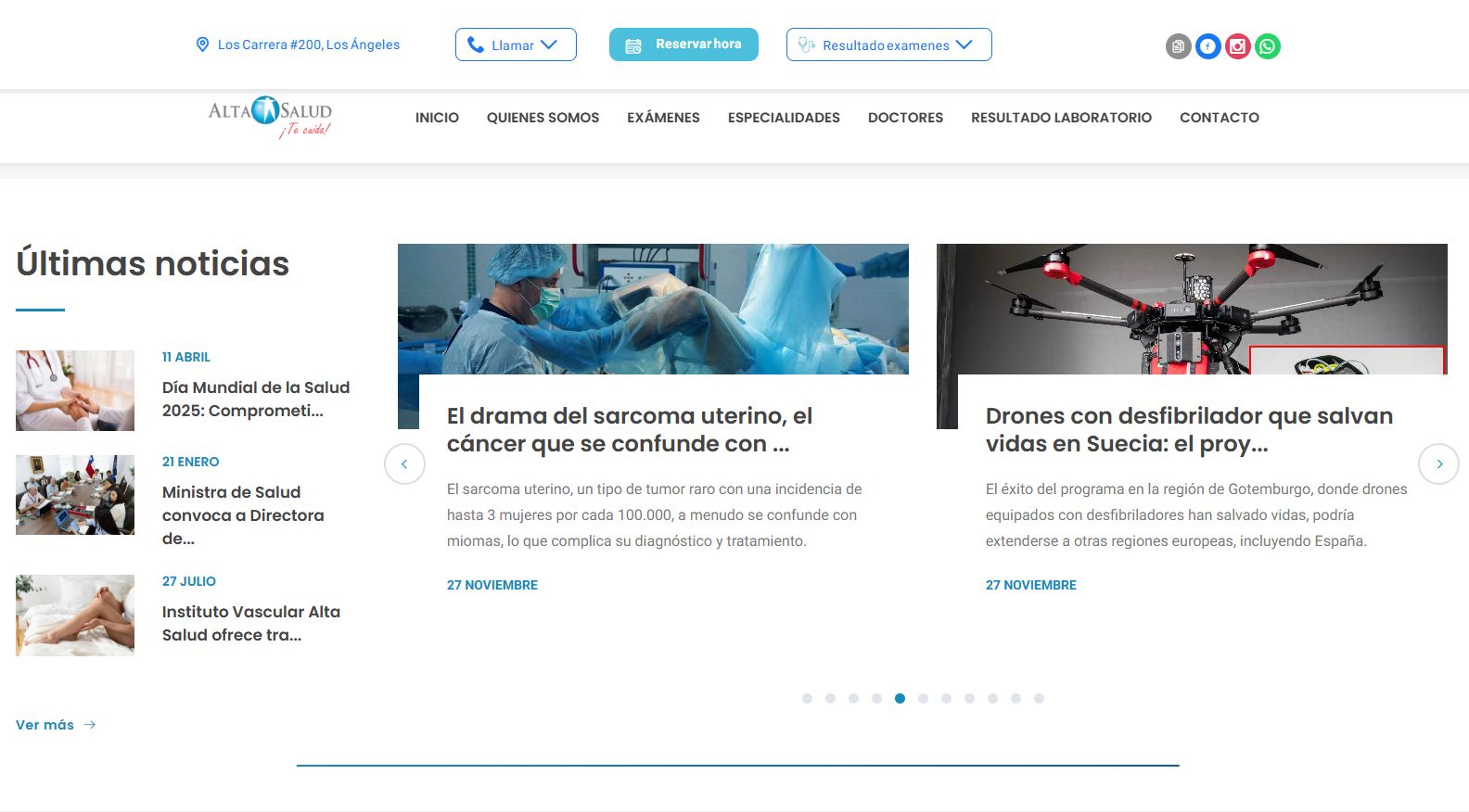
Task: Click the Alta Salud logo
Action: tap(270, 118)
